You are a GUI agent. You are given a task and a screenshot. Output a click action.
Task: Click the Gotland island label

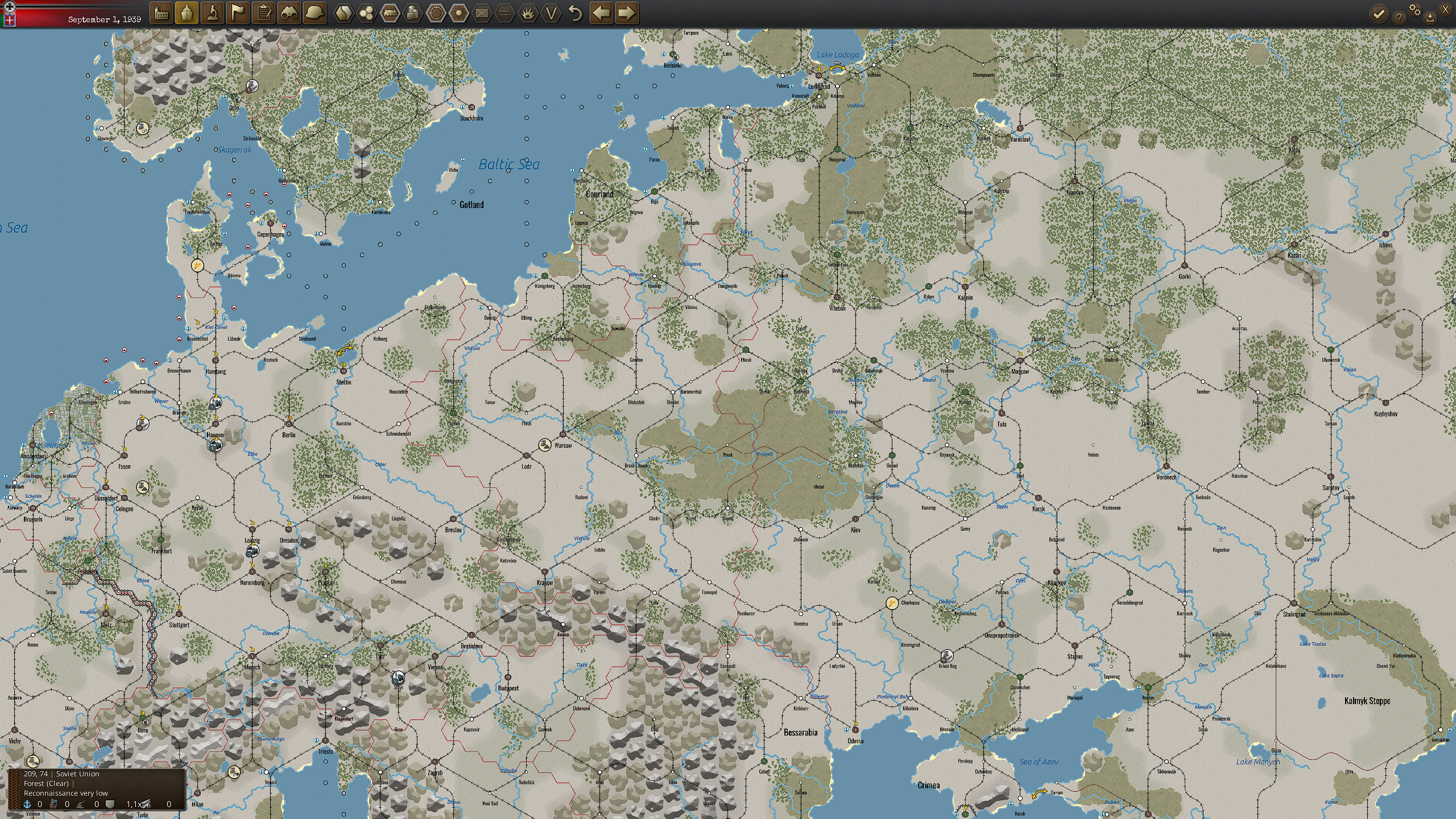[x=471, y=205]
